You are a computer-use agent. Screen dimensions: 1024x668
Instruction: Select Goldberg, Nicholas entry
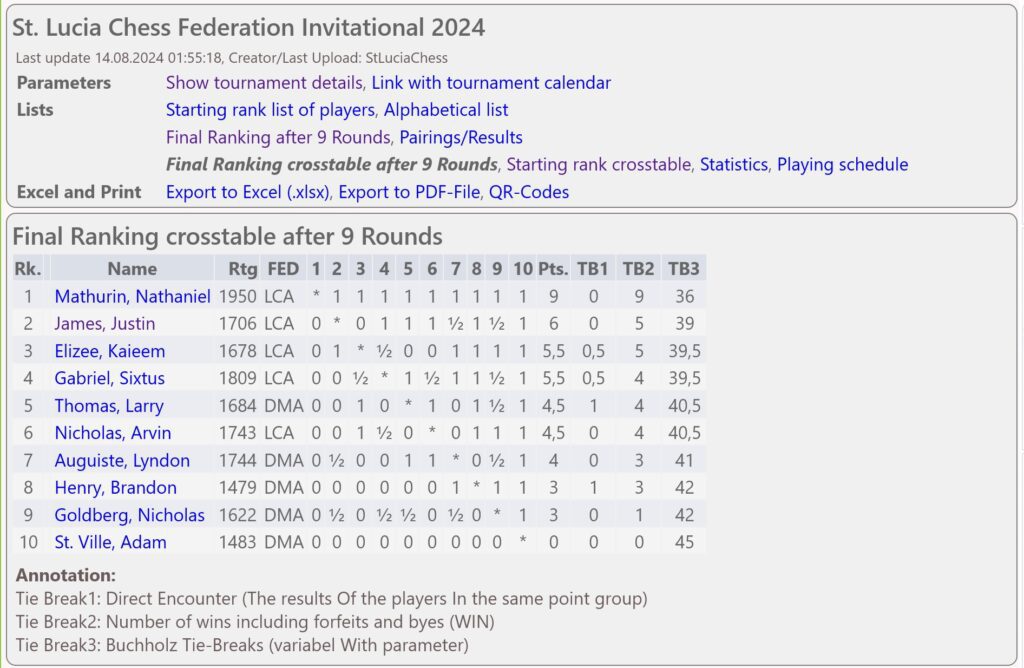129,515
